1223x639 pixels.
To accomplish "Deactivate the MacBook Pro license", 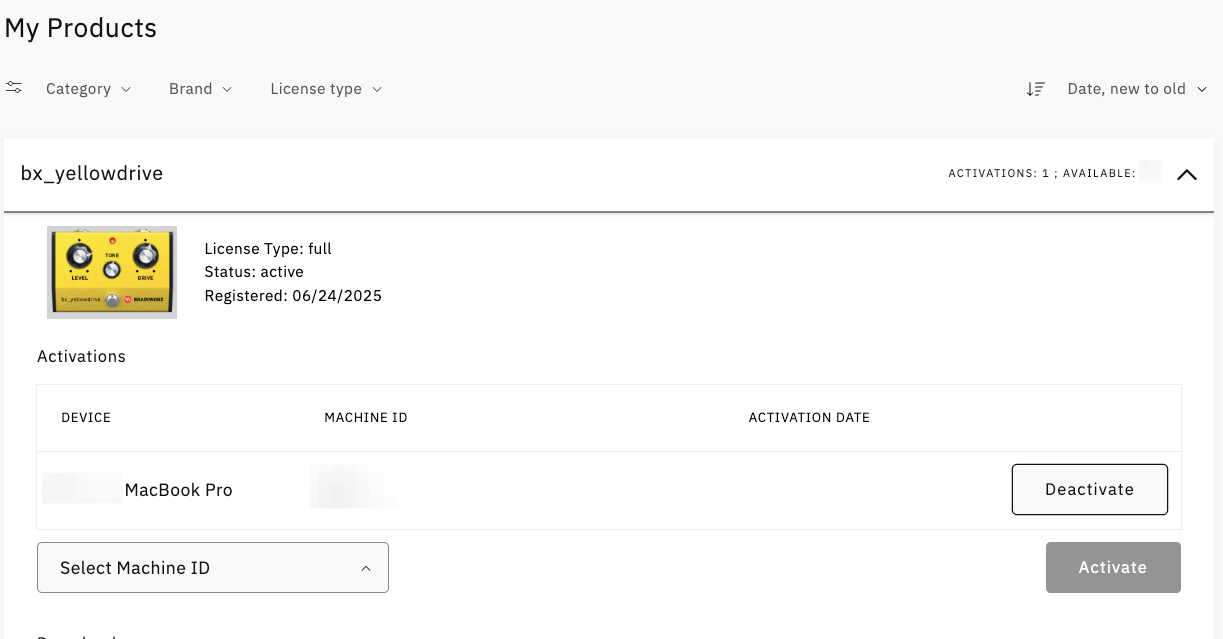I will [1089, 489].
